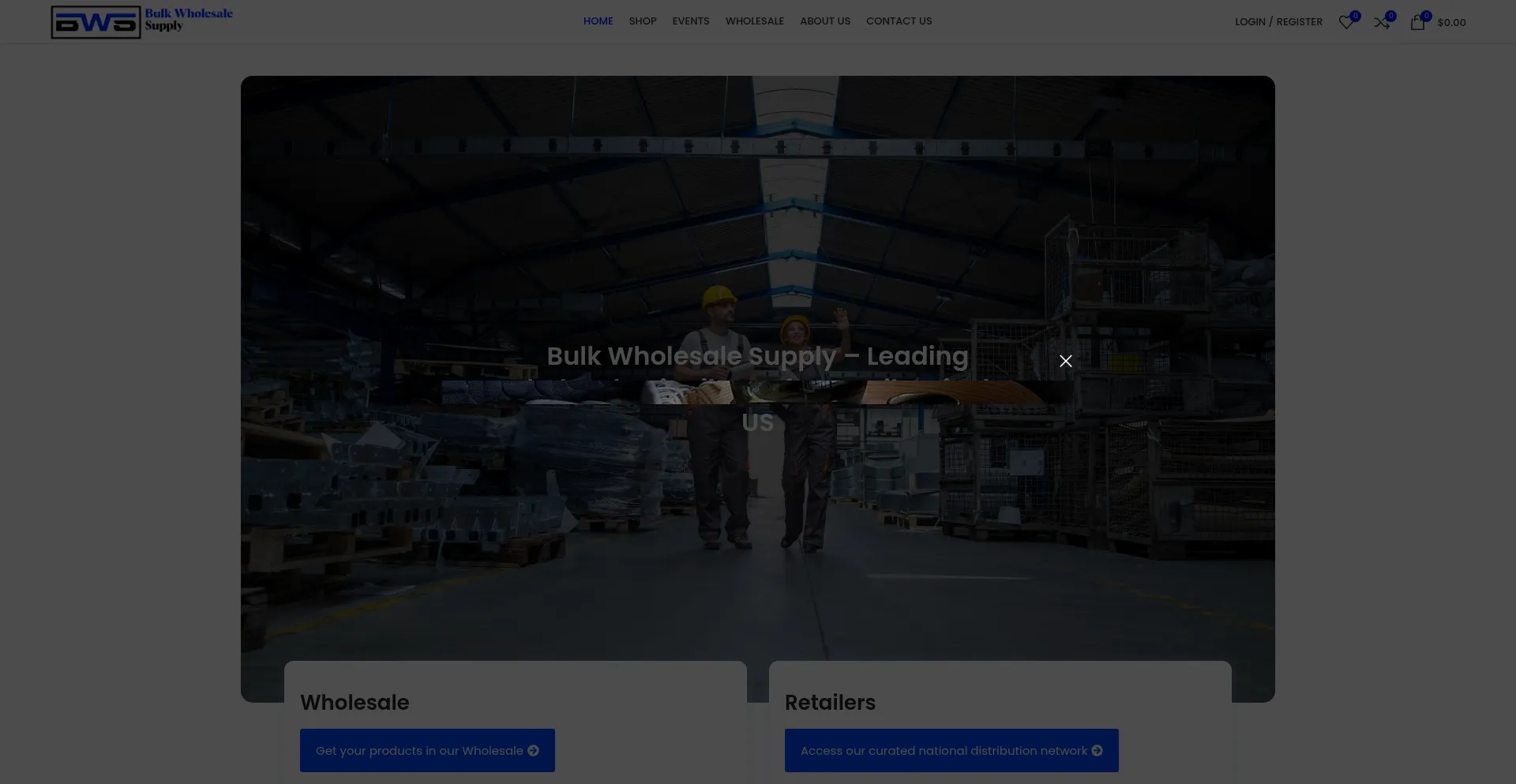
Task: Open the shopping cart bag icon
Action: [x=1417, y=23]
